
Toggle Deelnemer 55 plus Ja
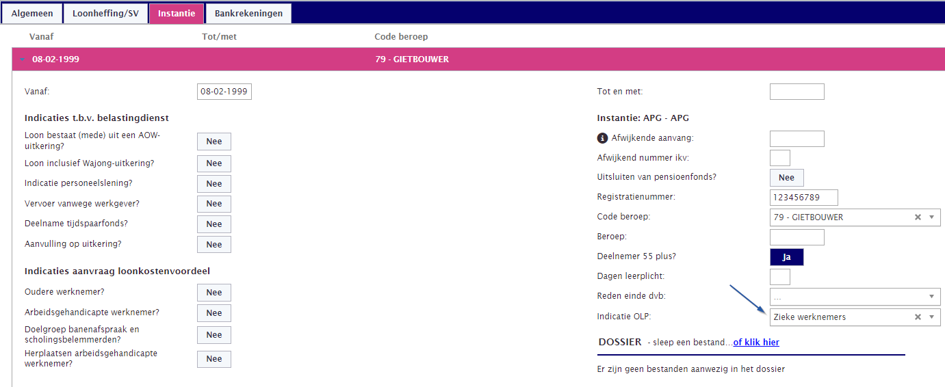click(x=786, y=257)
